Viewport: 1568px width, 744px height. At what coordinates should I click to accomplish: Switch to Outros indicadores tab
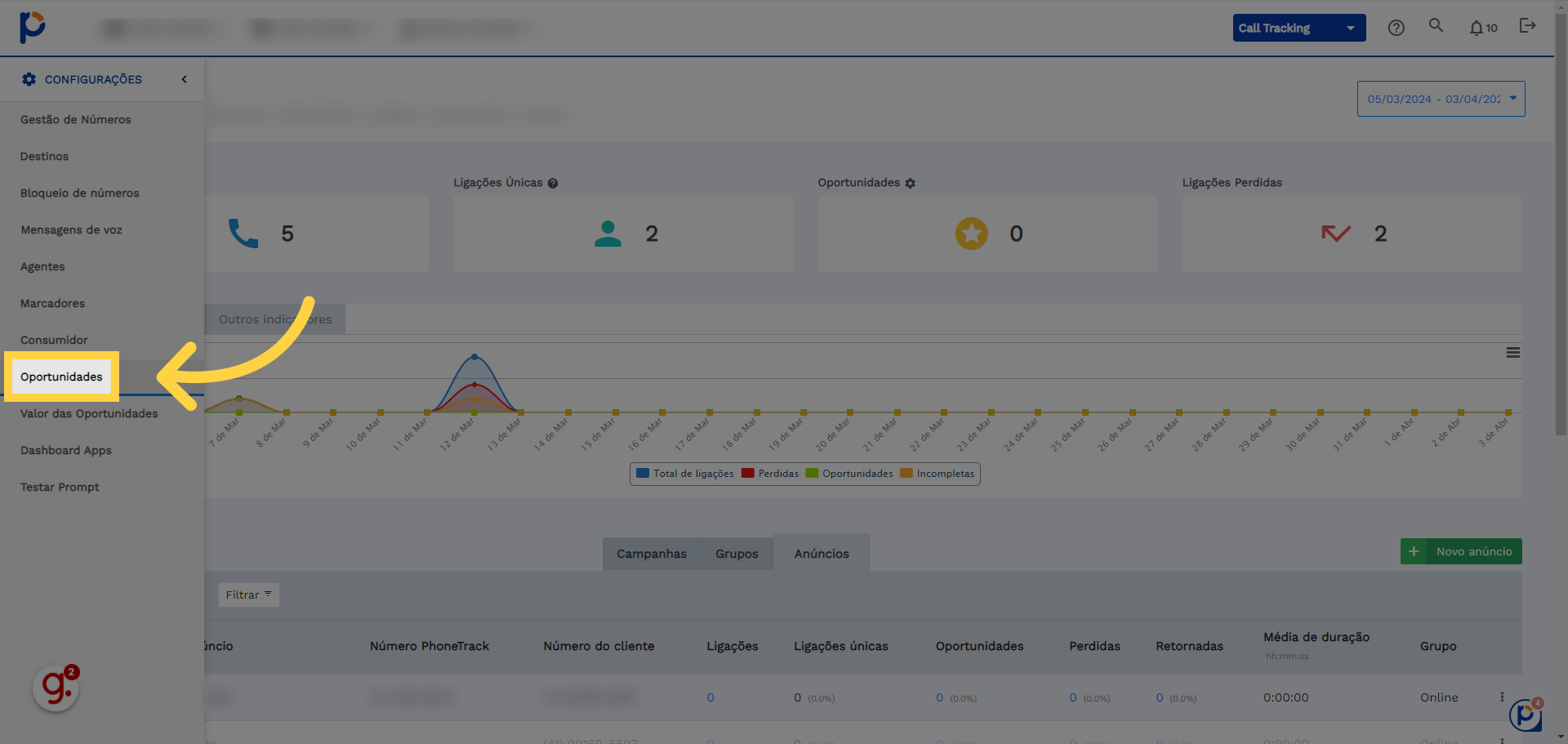coord(275,319)
